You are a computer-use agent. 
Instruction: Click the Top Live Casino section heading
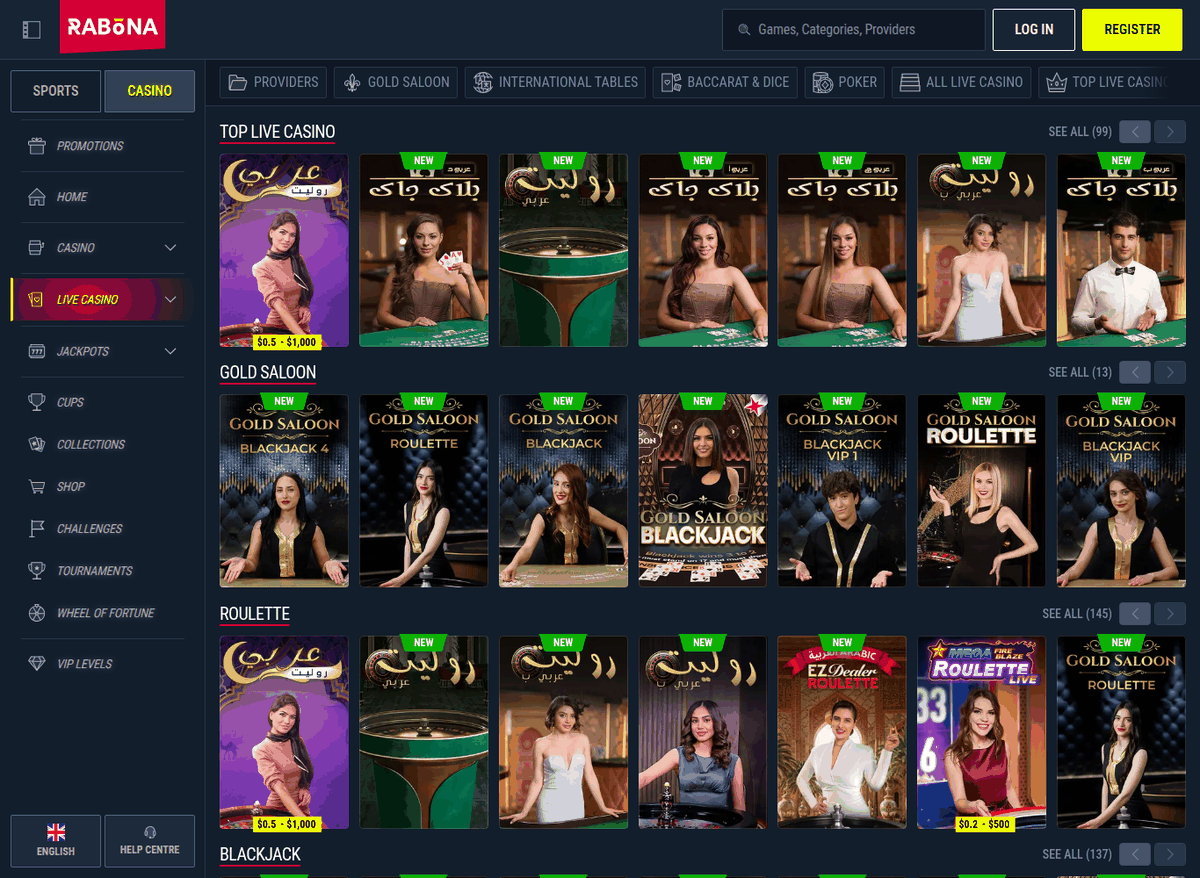277,132
